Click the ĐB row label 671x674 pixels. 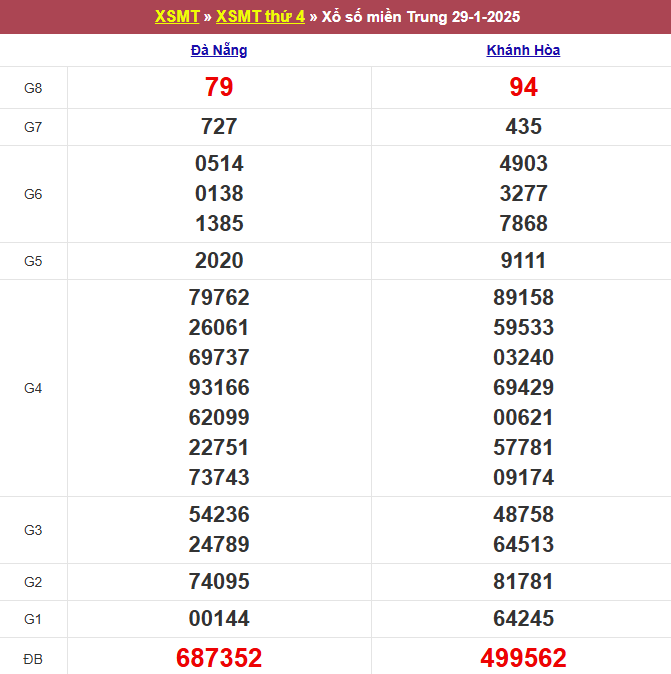click(x=33, y=657)
